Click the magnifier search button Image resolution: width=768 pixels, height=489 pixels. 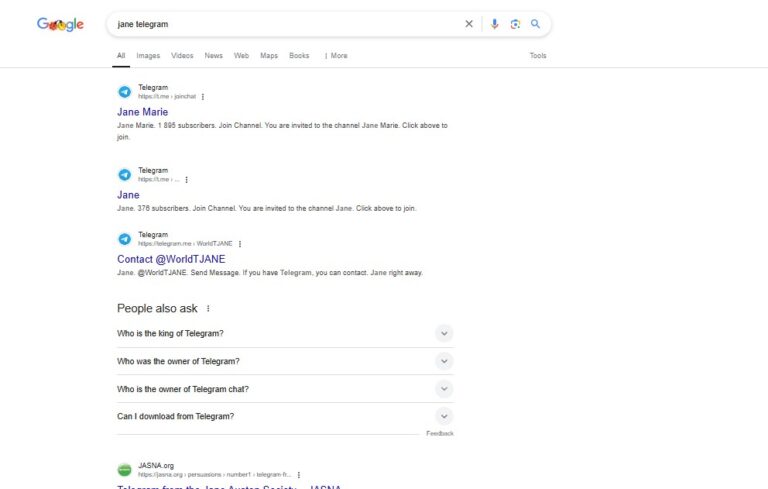536,24
